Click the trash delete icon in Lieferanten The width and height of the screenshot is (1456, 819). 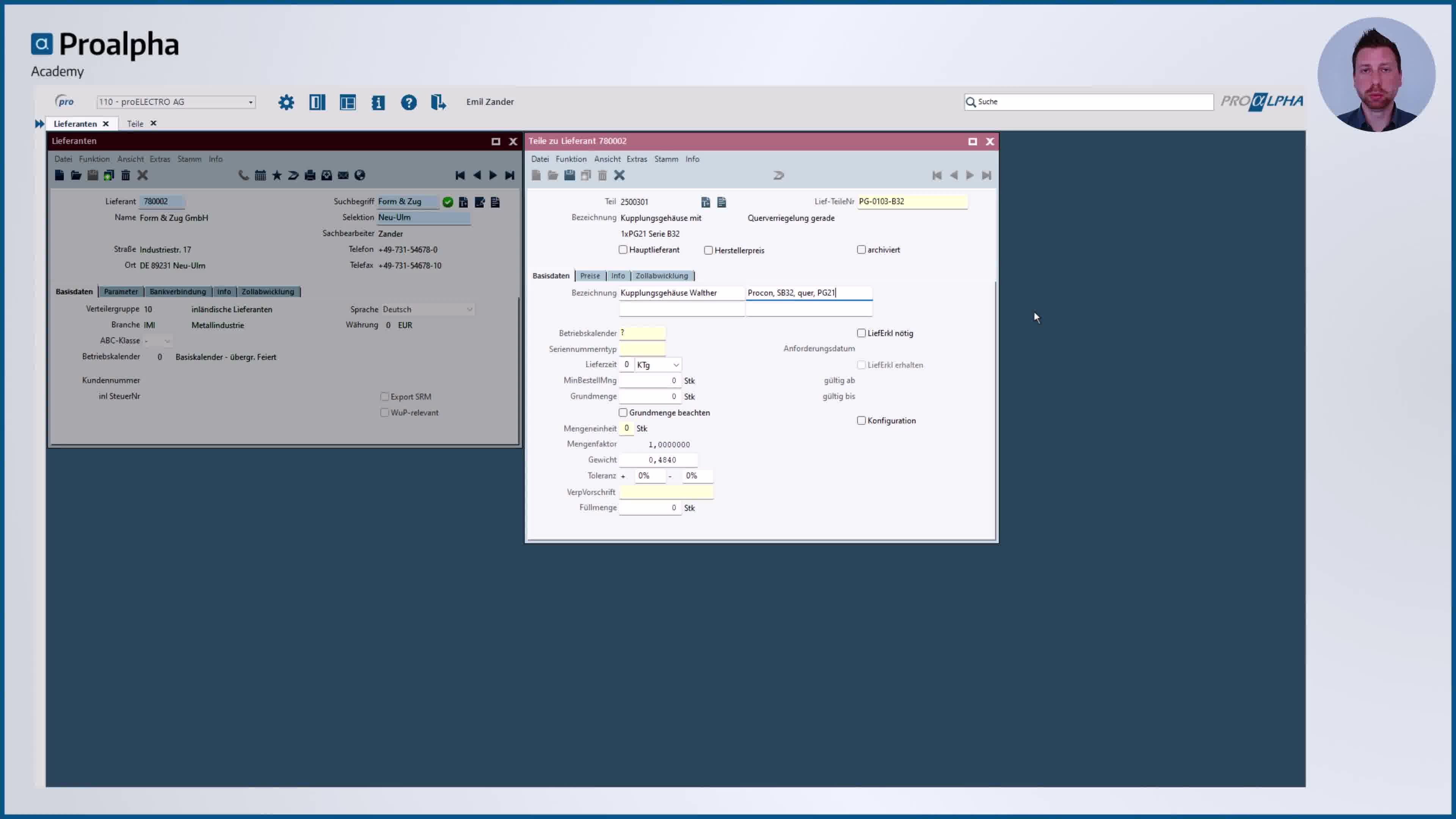pyautogui.click(x=126, y=175)
